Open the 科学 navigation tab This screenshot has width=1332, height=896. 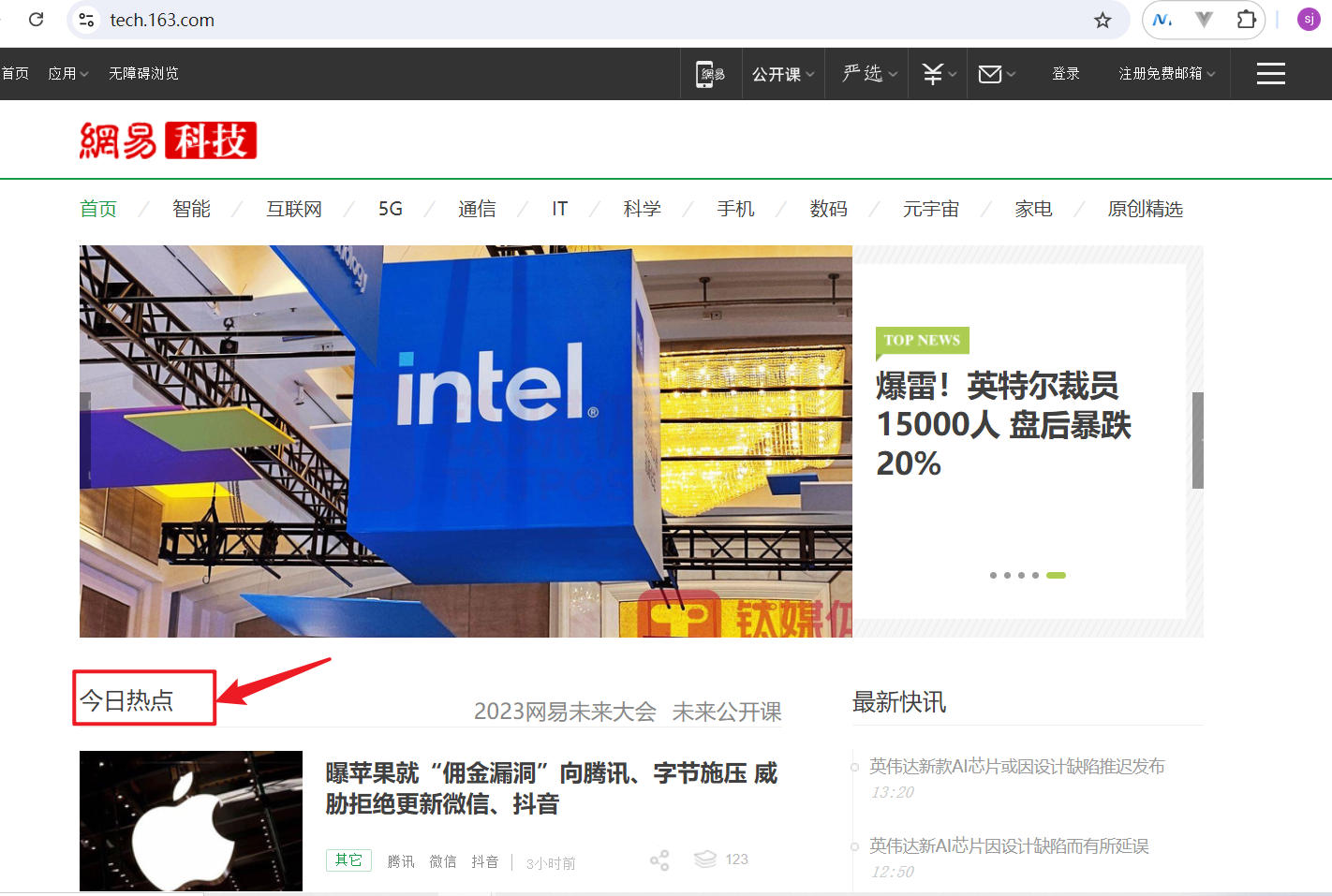point(643,209)
